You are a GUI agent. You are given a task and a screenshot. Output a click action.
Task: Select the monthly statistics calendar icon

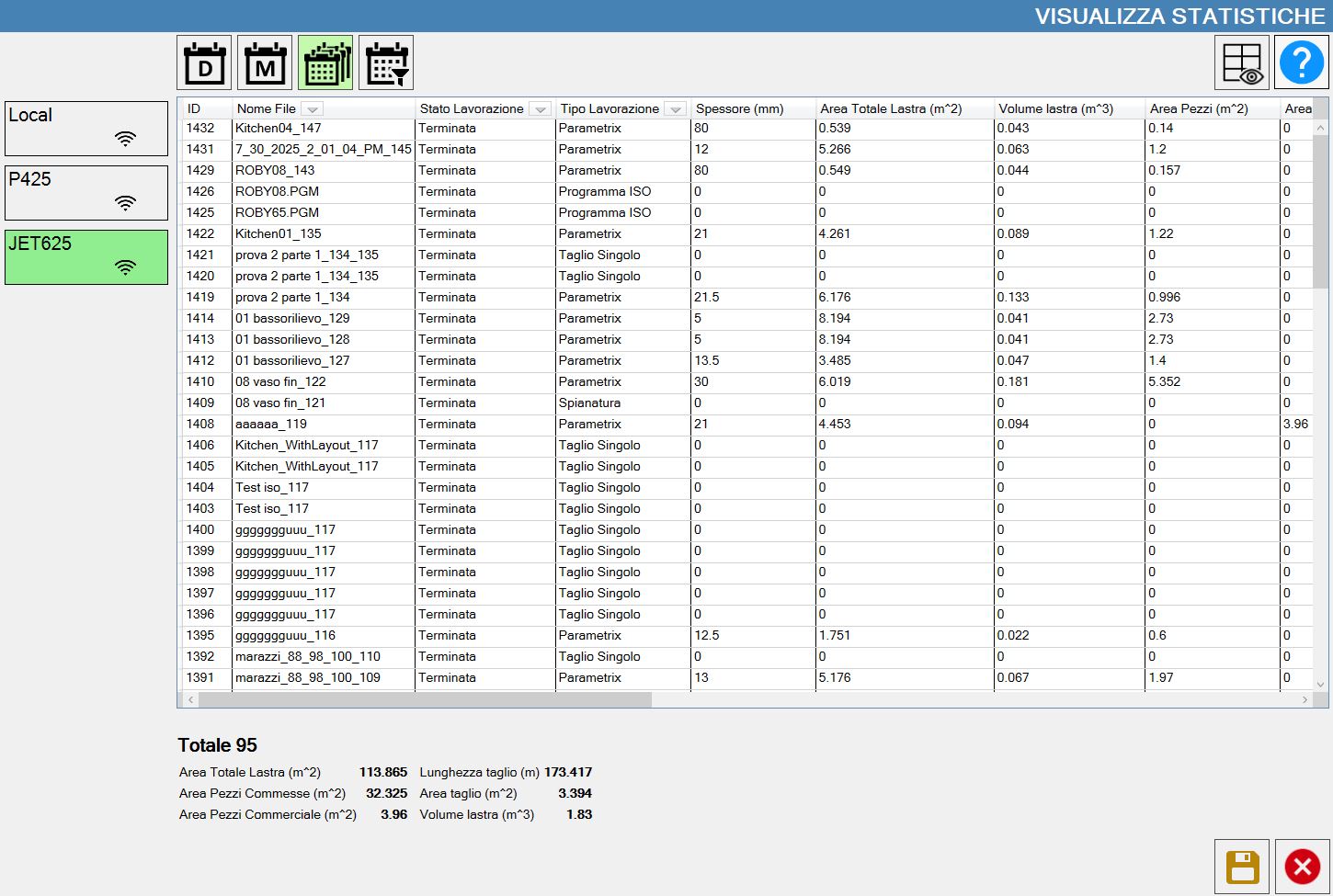(265, 62)
